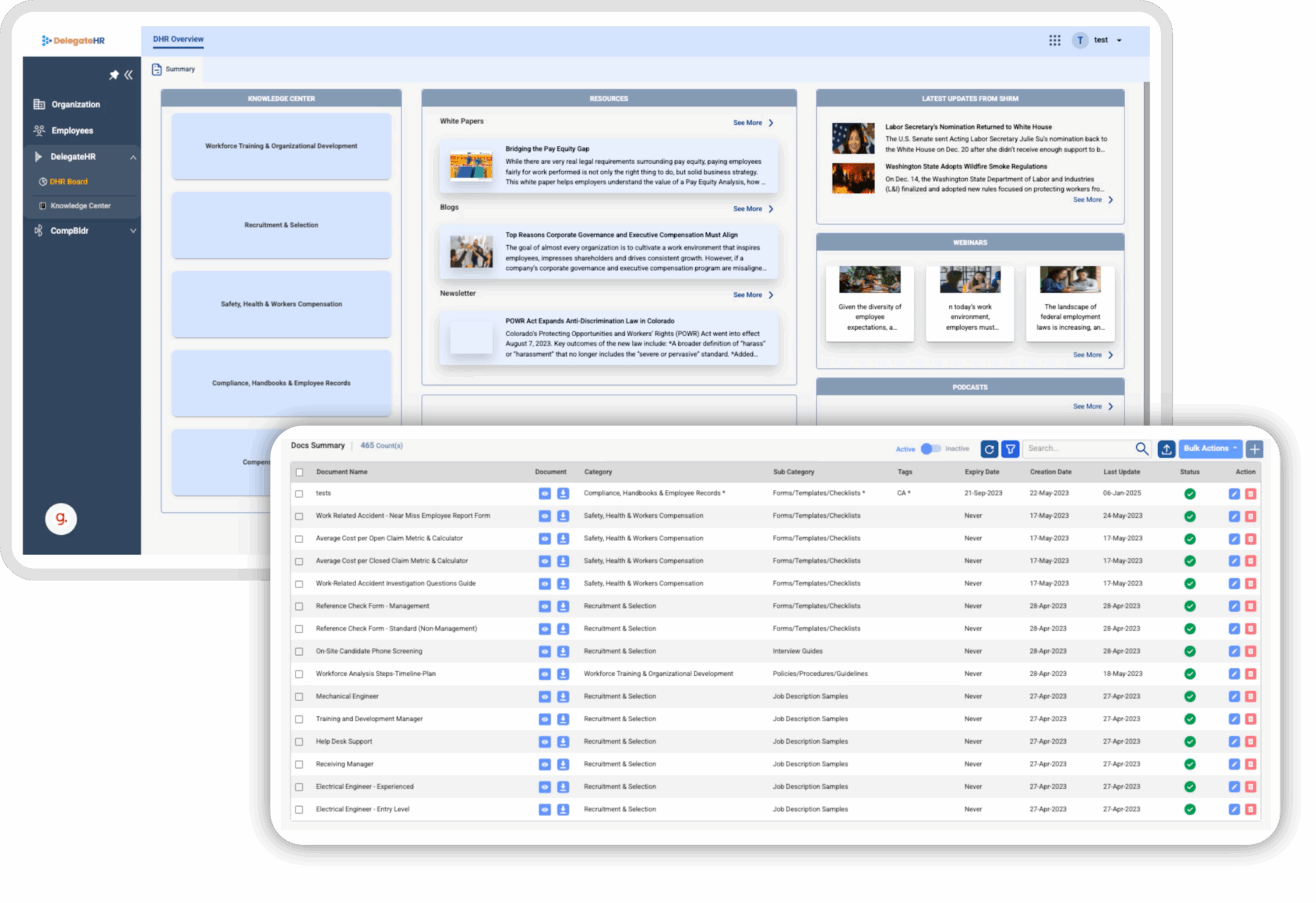Check the checkbox for Reference Check Form - Management

click(x=299, y=606)
